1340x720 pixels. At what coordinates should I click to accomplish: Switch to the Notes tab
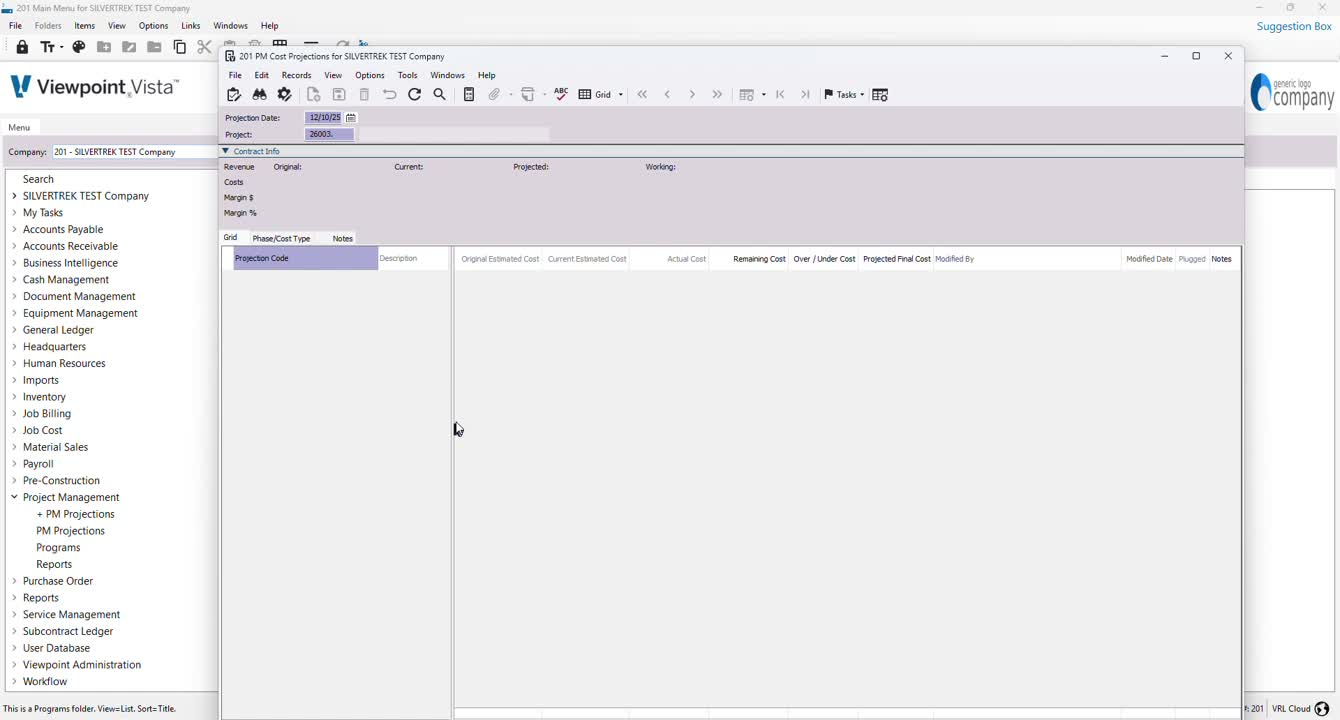point(342,238)
